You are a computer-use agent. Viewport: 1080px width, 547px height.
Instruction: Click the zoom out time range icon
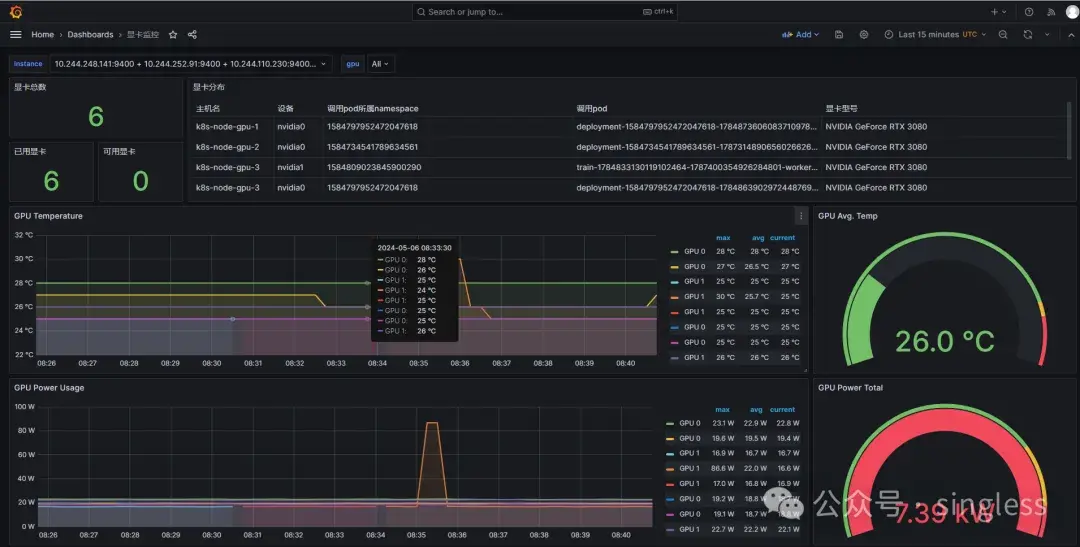tap(1002, 34)
